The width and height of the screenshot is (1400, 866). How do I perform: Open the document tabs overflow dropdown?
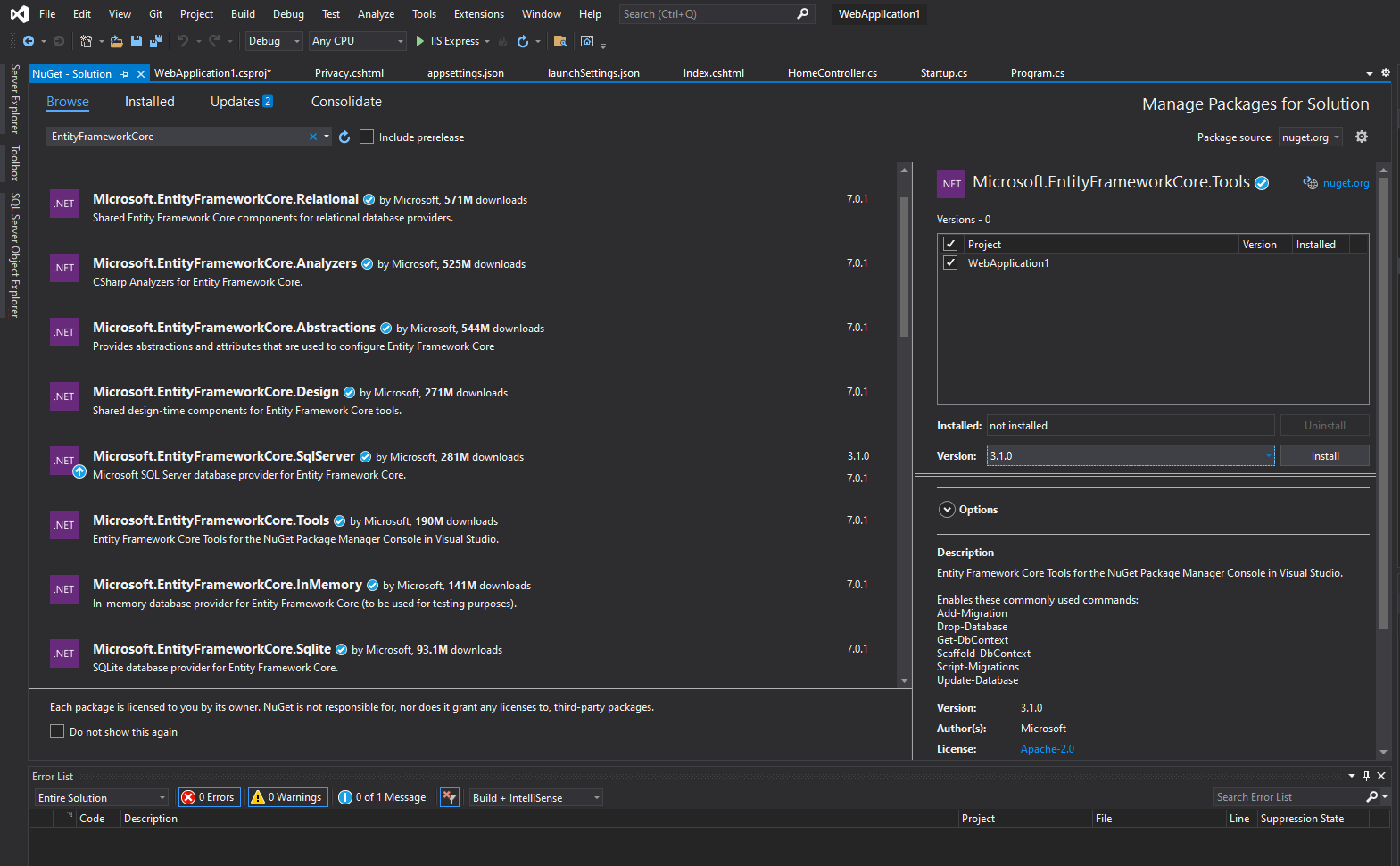1370,73
